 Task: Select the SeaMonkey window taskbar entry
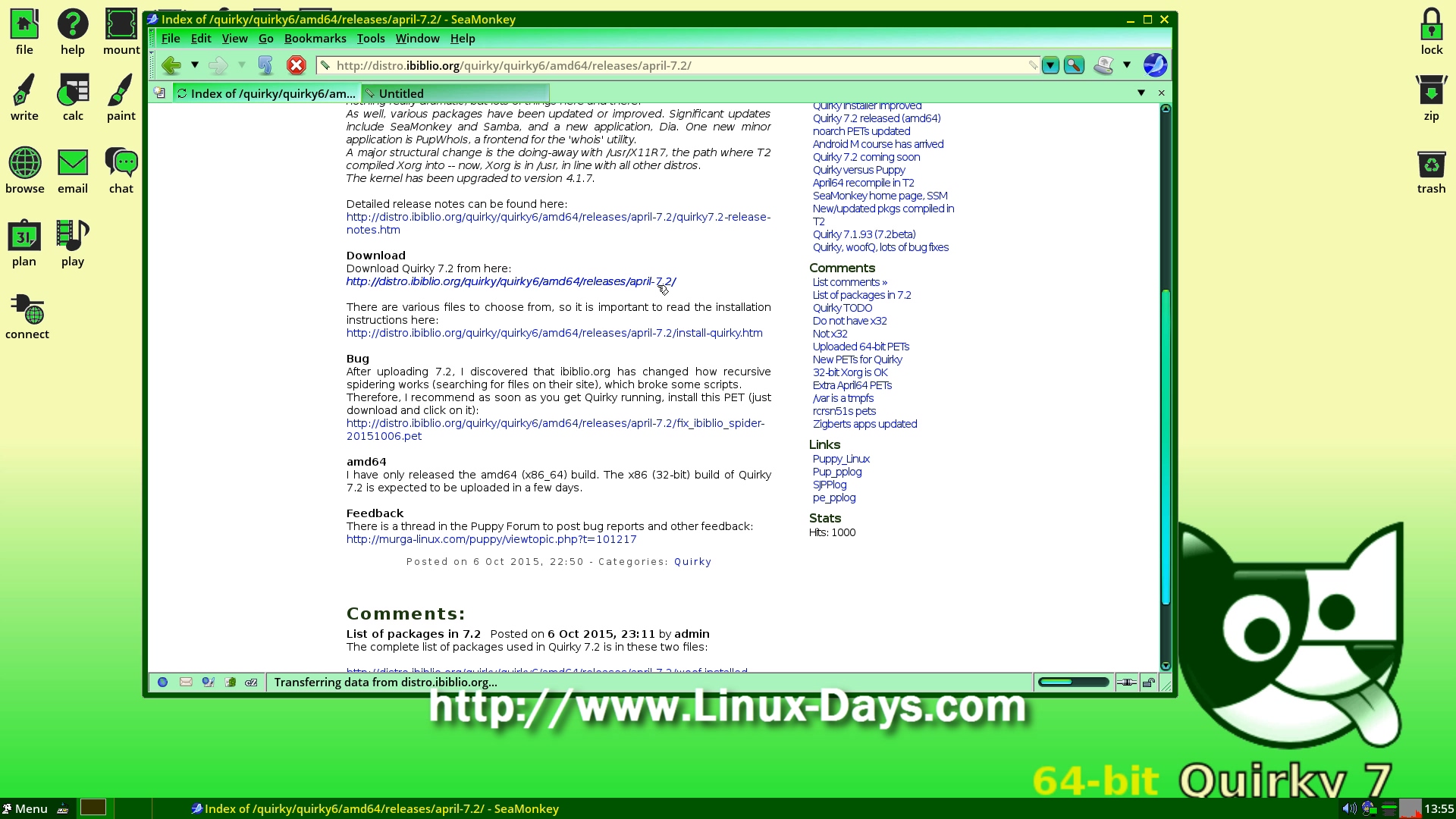click(375, 808)
